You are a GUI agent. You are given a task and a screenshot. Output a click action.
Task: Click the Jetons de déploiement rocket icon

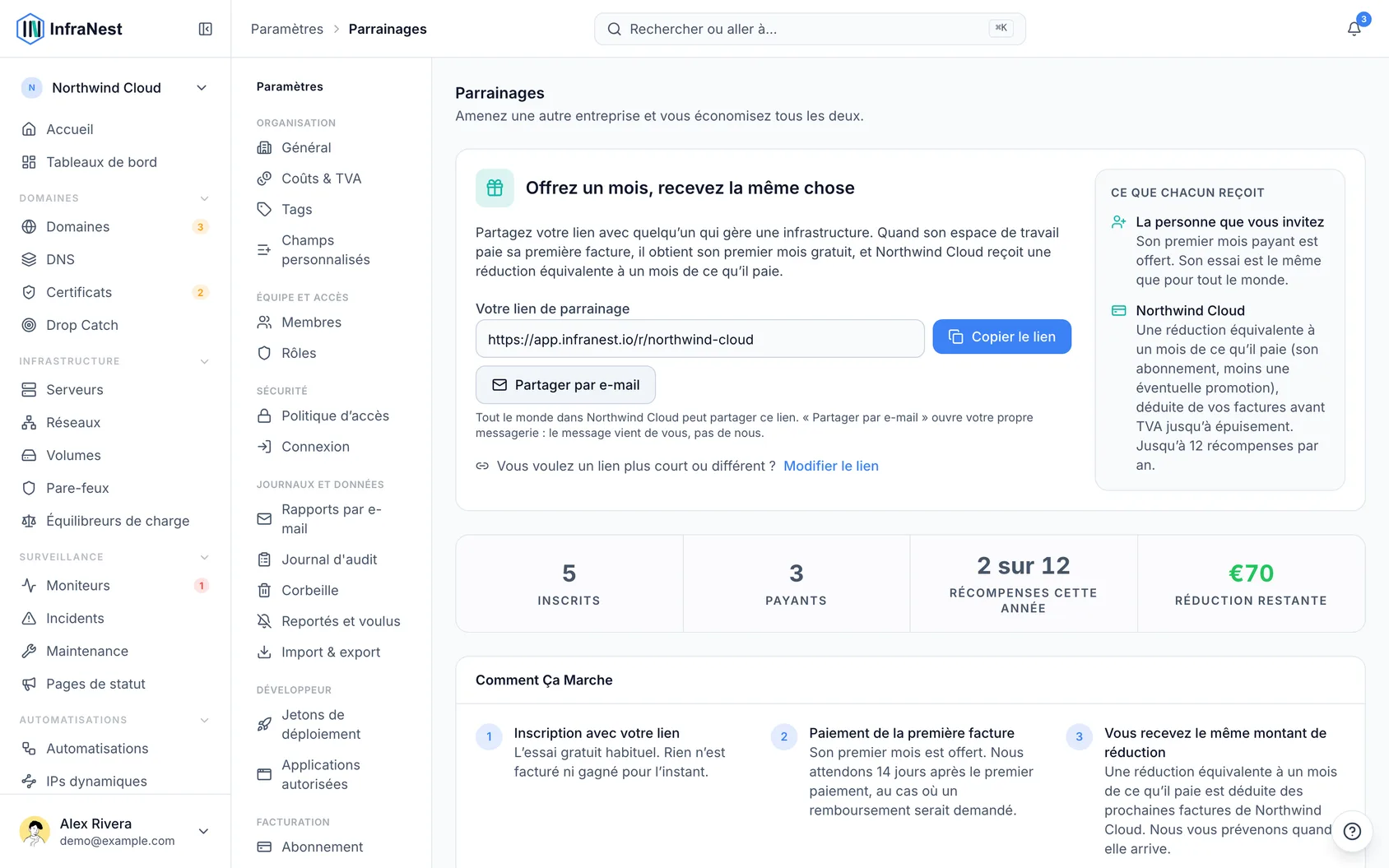coord(264,724)
